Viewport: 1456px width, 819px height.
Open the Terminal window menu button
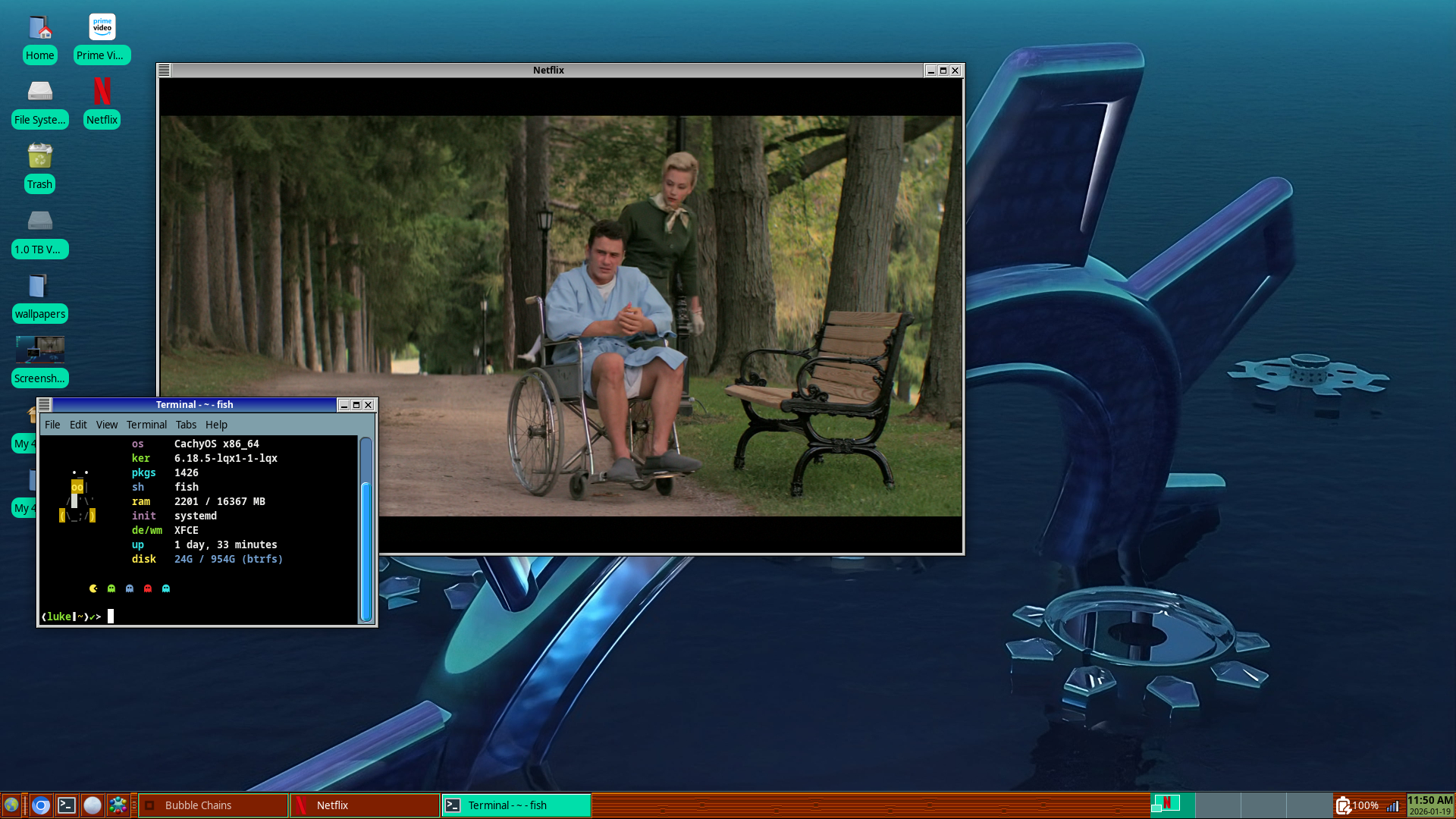coord(44,405)
